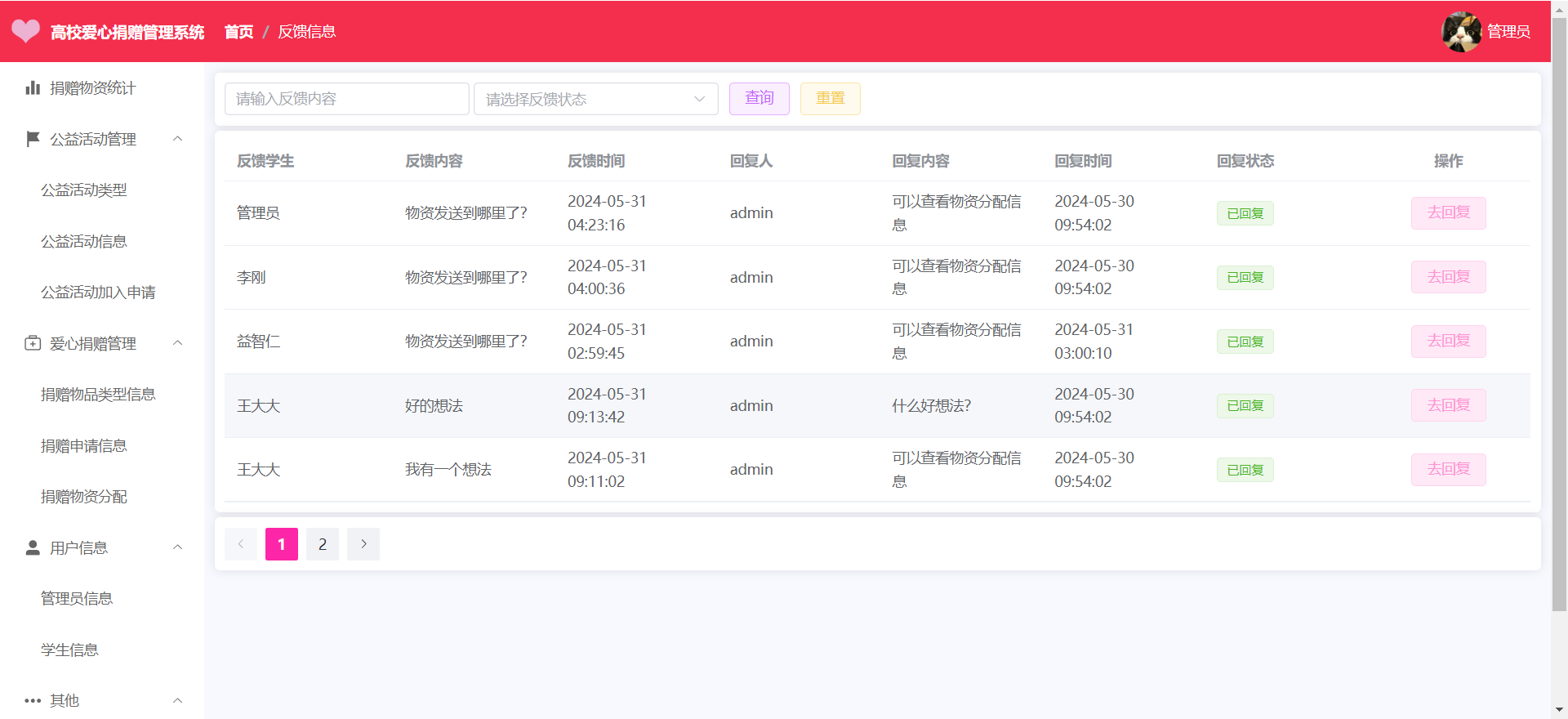1568x719 pixels.
Task: Click the flag icon beside 公益活动管理
Action: (x=33, y=139)
